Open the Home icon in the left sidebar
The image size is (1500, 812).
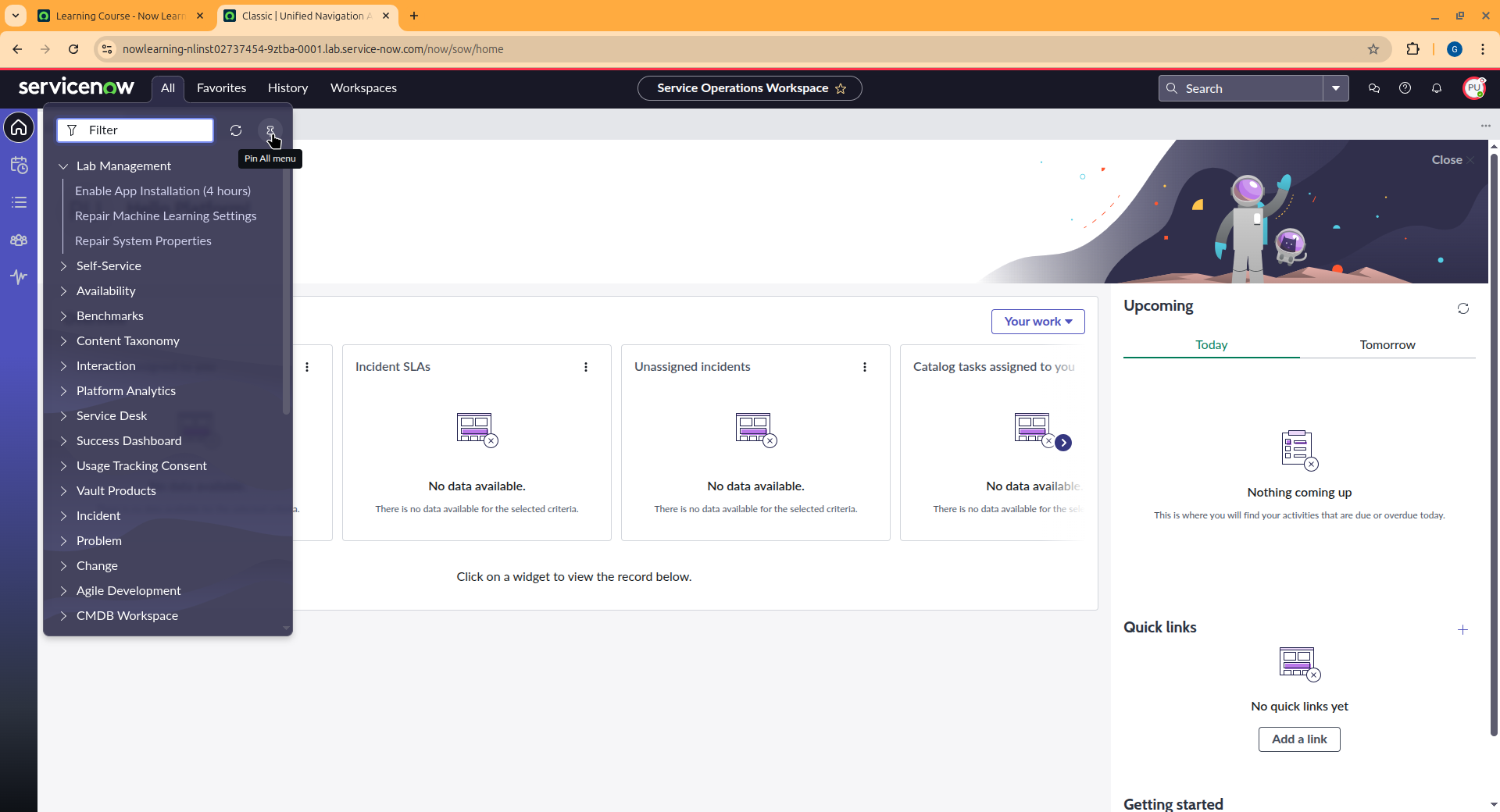pyautogui.click(x=19, y=127)
